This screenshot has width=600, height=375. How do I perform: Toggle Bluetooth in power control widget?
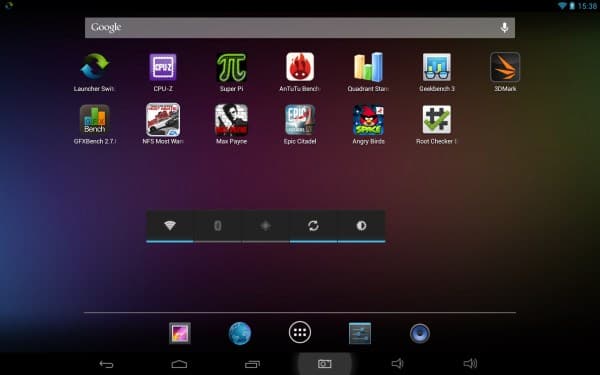tap(218, 226)
